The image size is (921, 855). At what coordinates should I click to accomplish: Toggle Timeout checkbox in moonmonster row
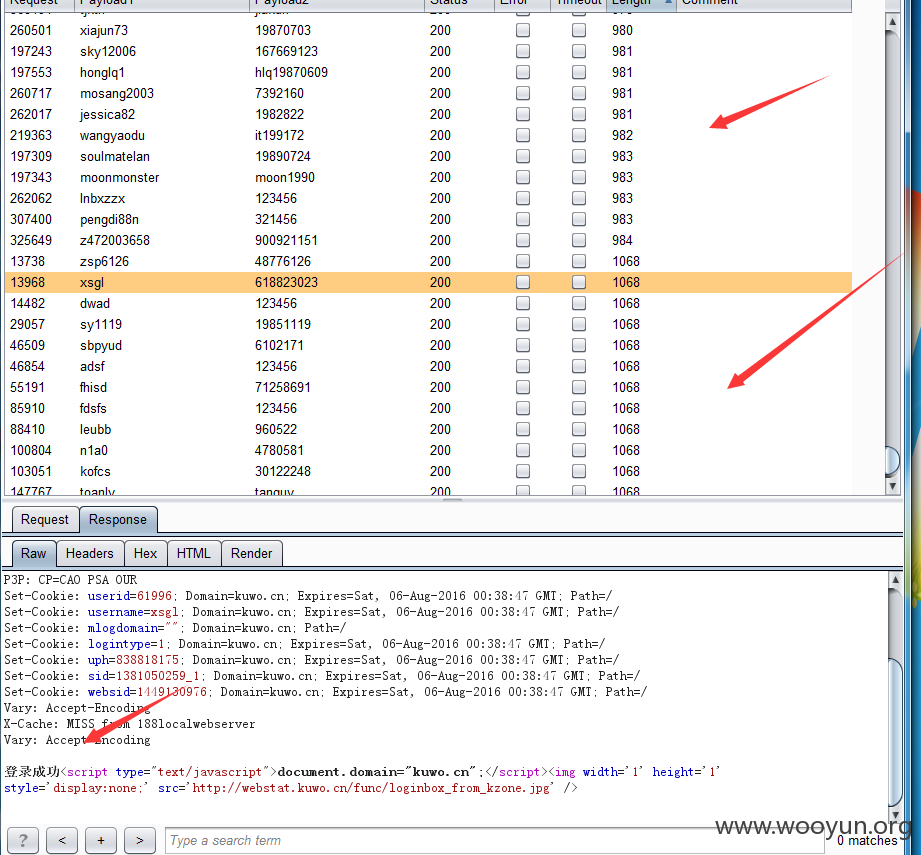[x=579, y=177]
